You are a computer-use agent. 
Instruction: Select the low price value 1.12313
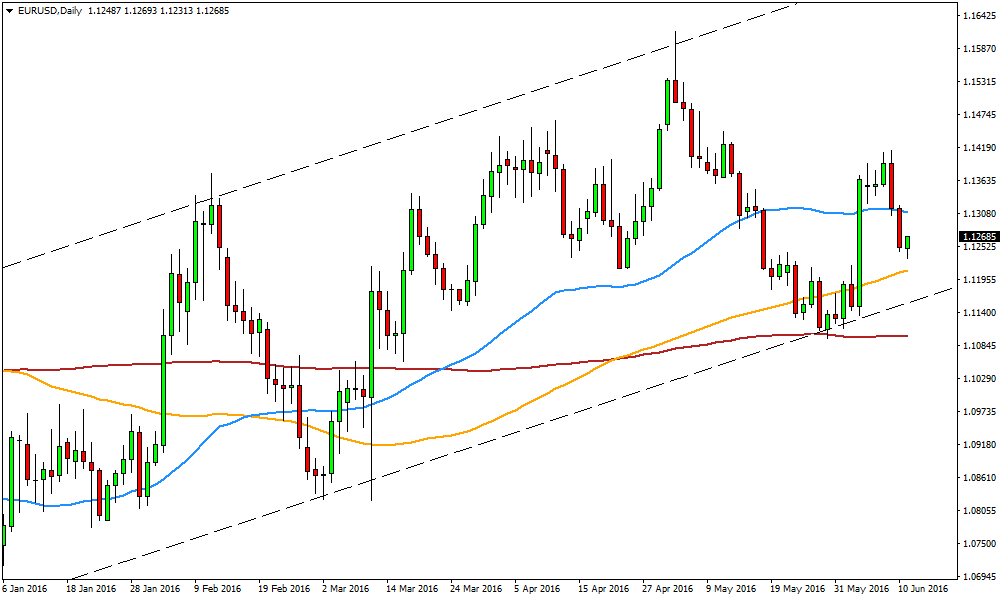pyautogui.click(x=175, y=11)
